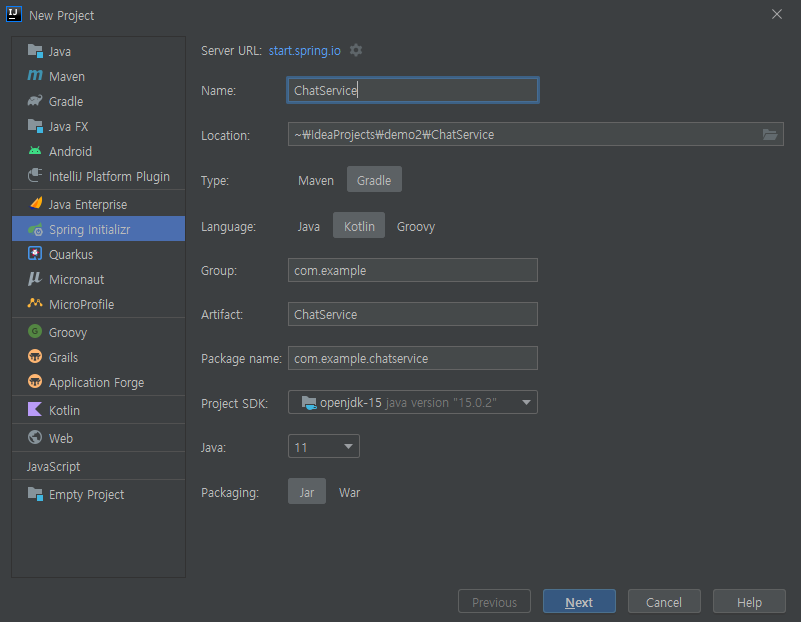Image resolution: width=801 pixels, height=622 pixels.
Task: Click the Grails icon
Action: (x=35, y=356)
